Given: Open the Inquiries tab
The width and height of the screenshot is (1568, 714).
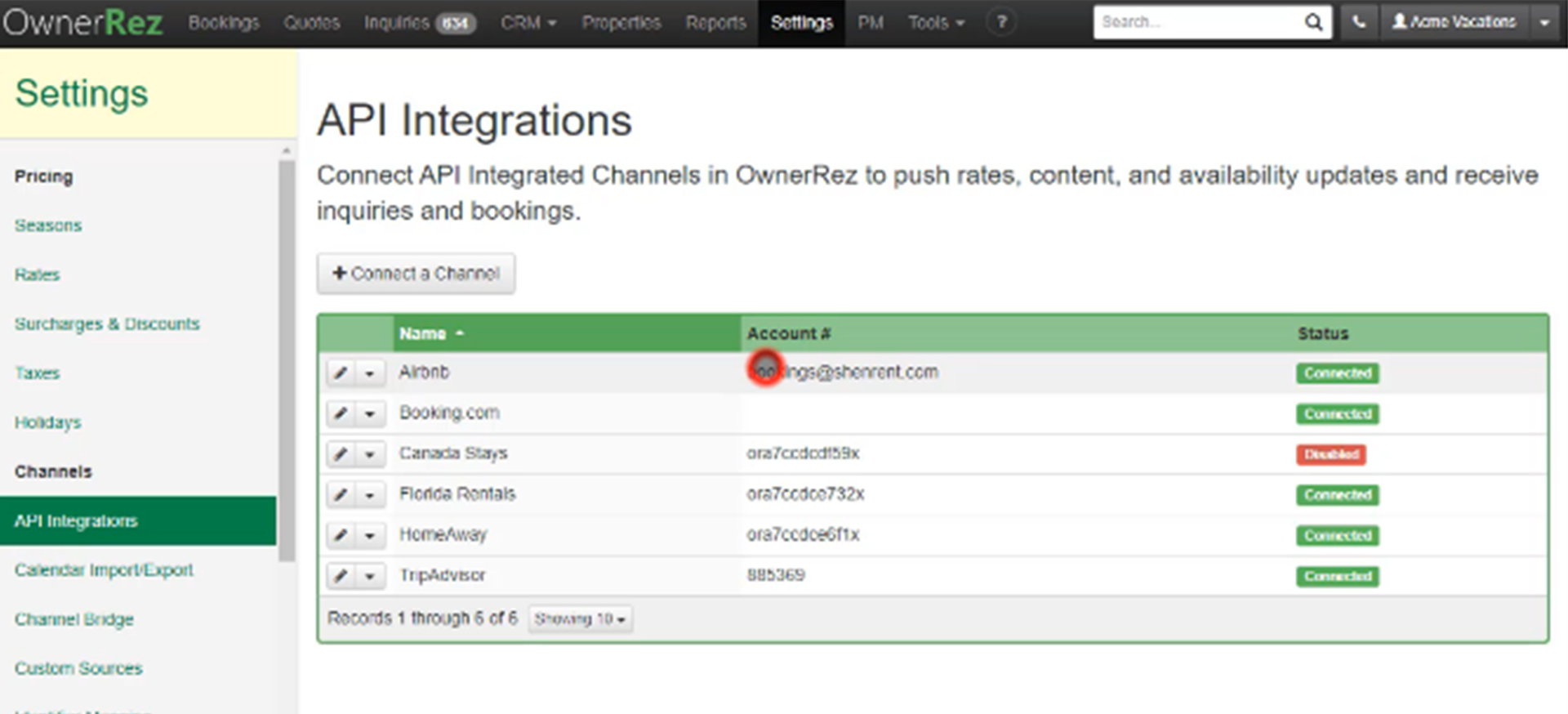Looking at the screenshot, I should point(420,22).
